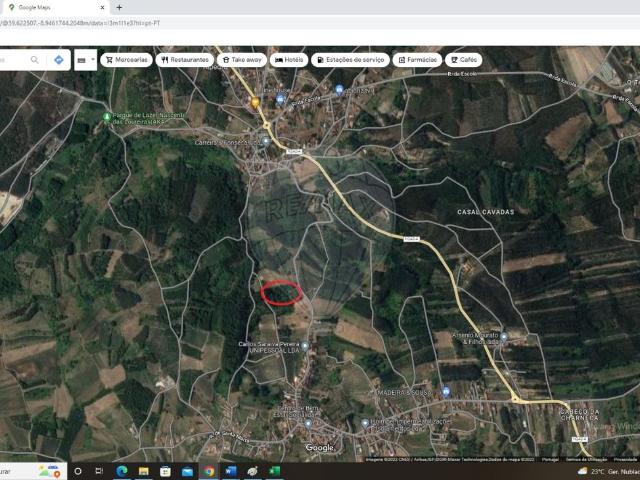This screenshot has width=640, height=480.
Task: Open Word from the taskbar
Action: point(231,471)
